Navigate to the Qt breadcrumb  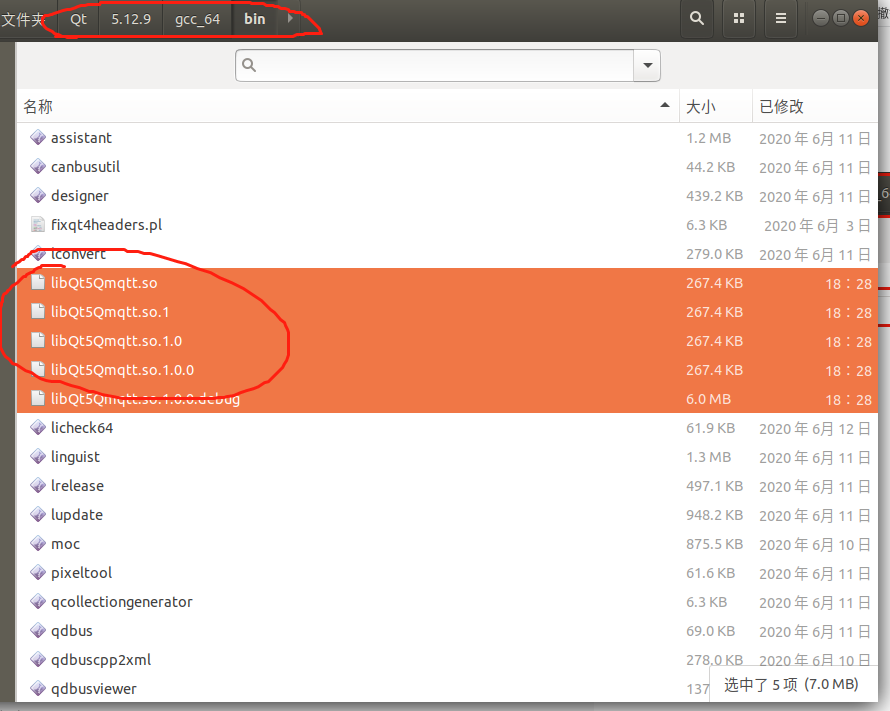pyautogui.click(x=78, y=18)
